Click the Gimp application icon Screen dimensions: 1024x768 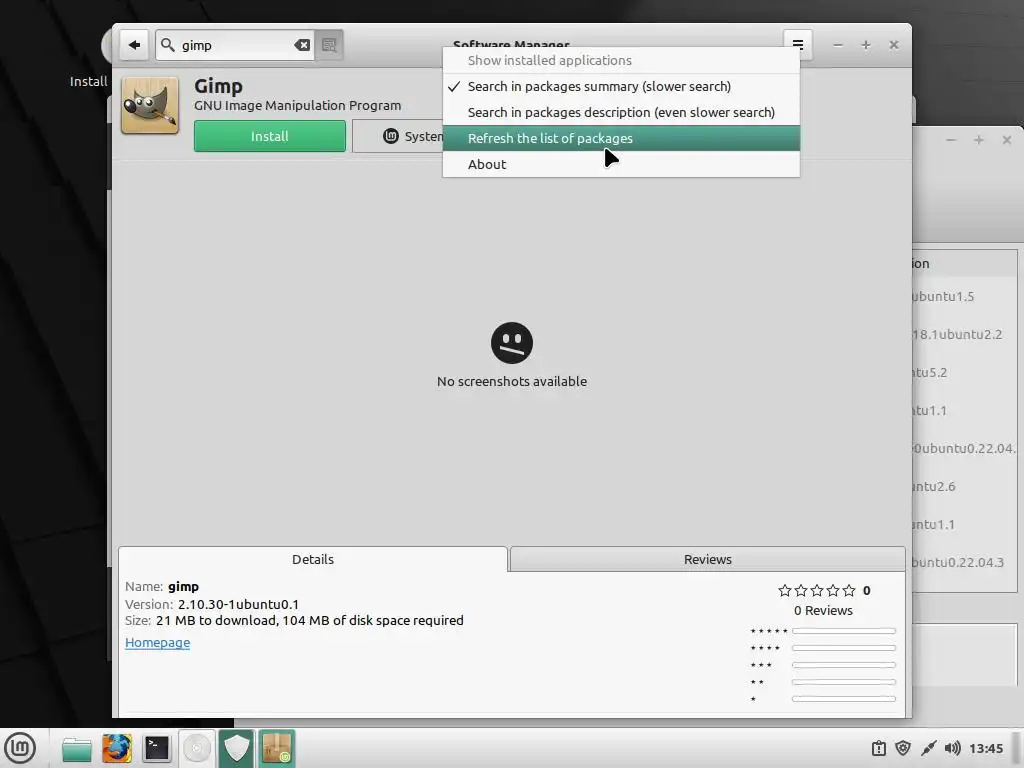pyautogui.click(x=150, y=106)
